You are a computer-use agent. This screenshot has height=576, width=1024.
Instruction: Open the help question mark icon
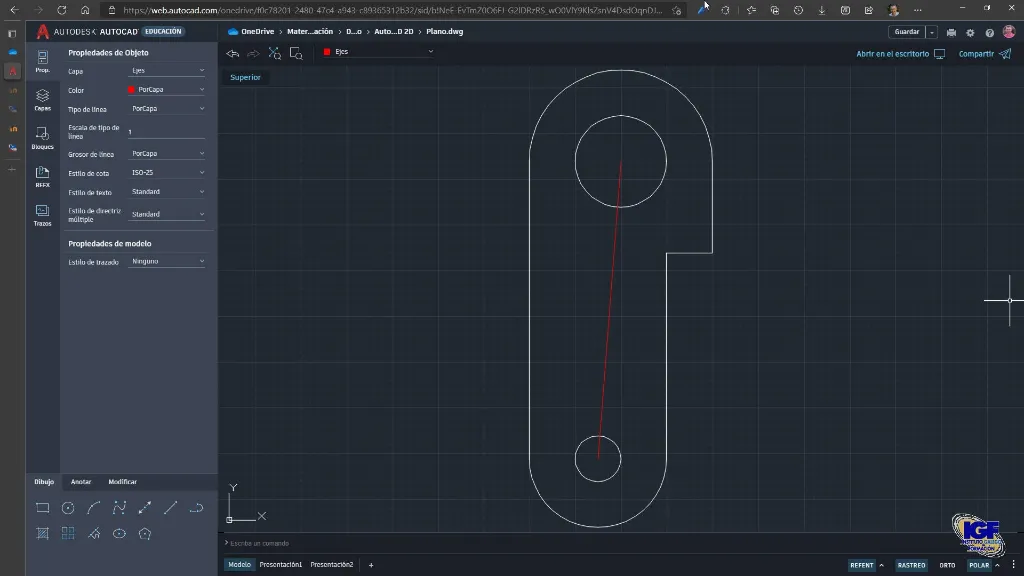[x=989, y=32]
